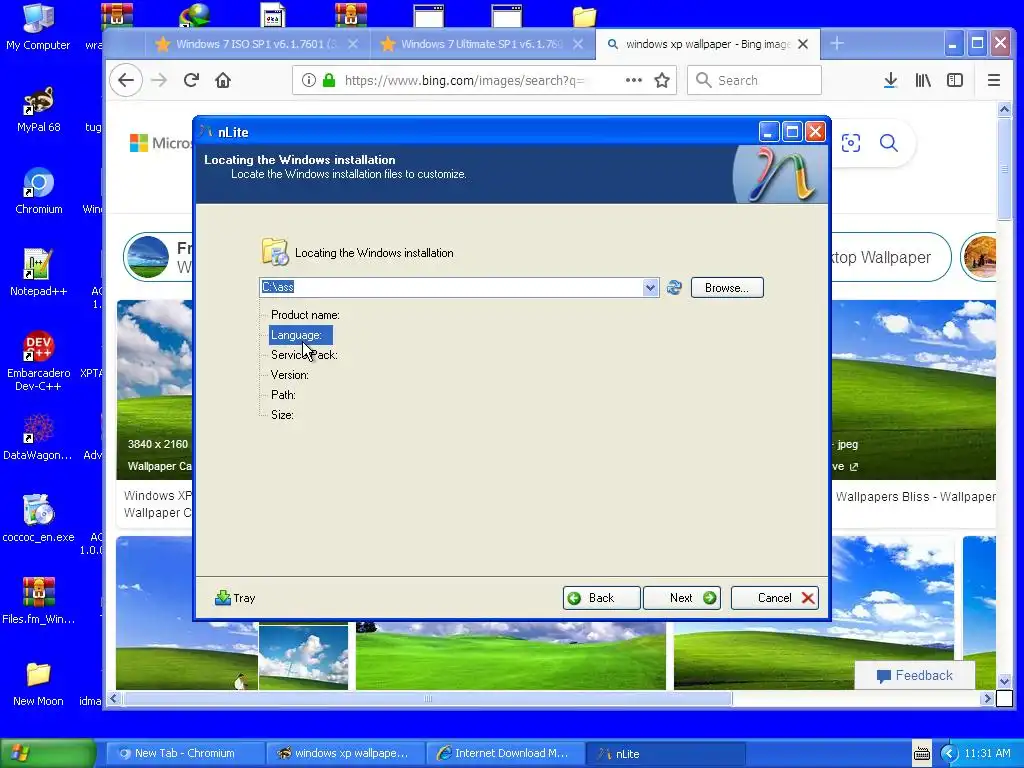Bookmark this page with the star icon
The image size is (1024, 768).
coord(662,80)
